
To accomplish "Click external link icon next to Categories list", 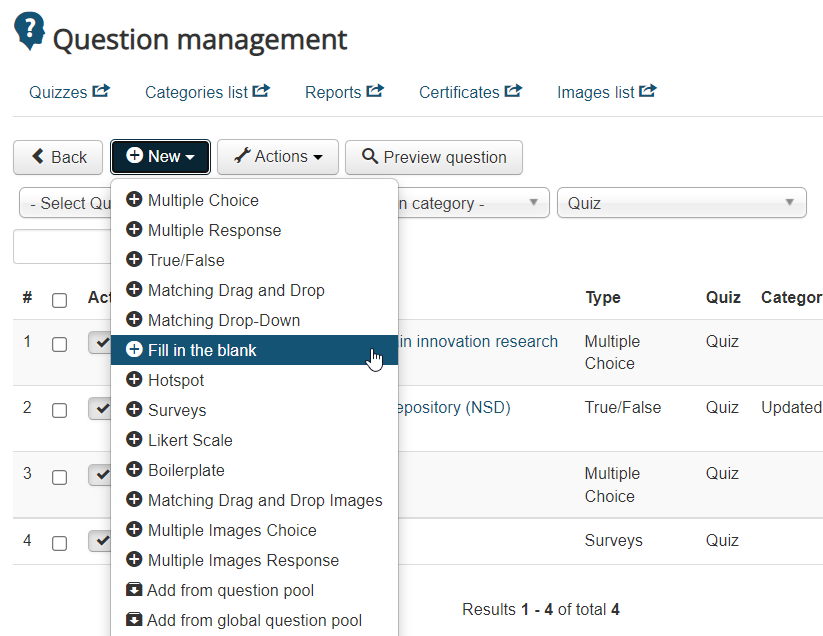I will [x=261, y=91].
